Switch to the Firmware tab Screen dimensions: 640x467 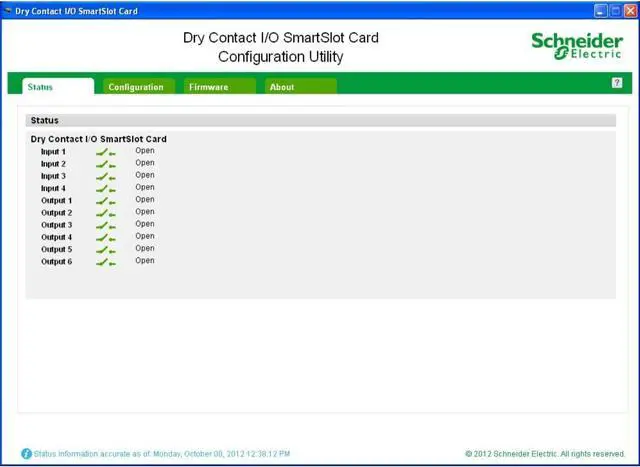point(208,87)
